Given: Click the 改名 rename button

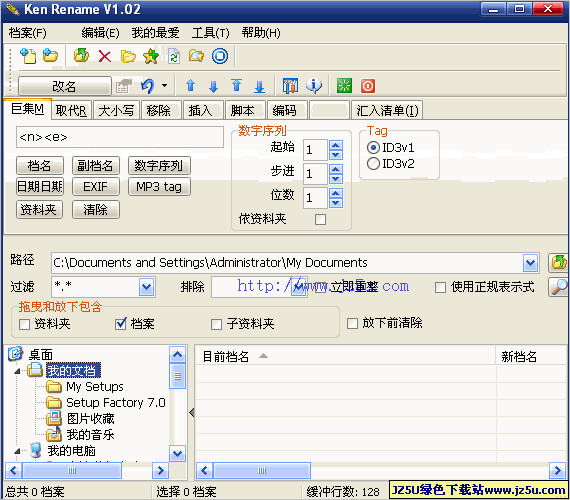Looking at the screenshot, I should click(64, 87).
